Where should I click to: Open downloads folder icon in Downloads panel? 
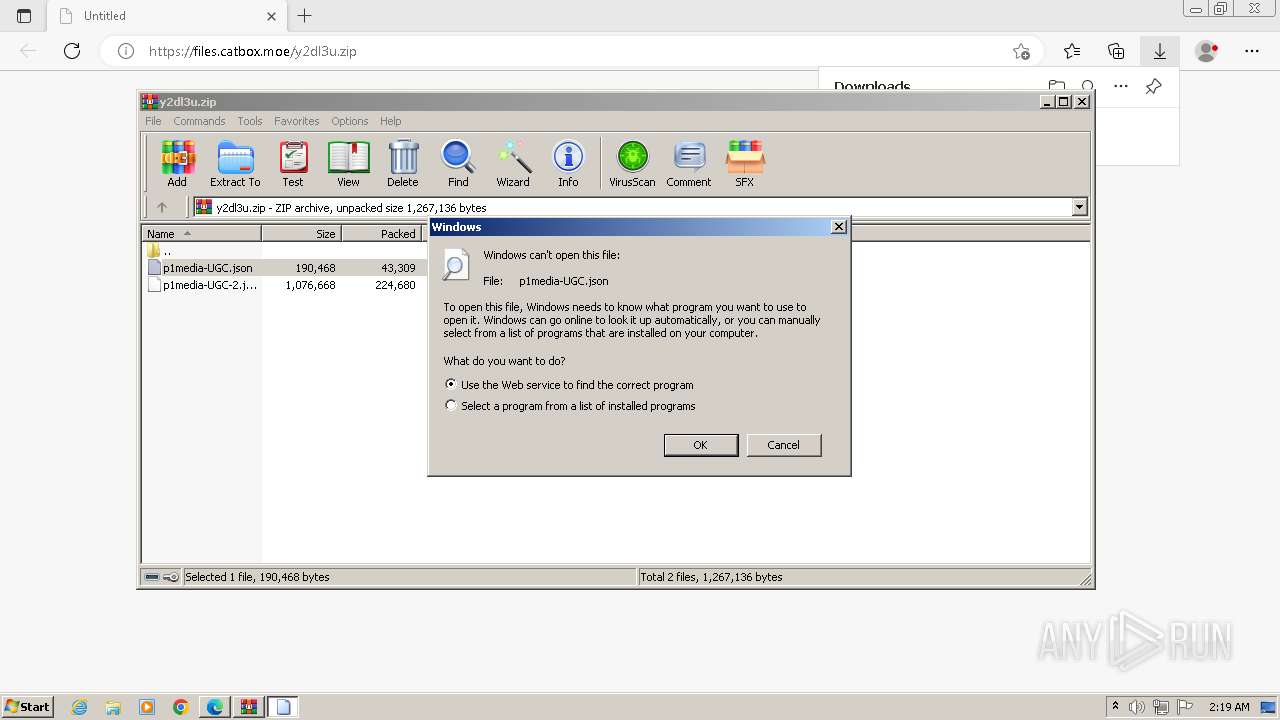(x=1057, y=87)
